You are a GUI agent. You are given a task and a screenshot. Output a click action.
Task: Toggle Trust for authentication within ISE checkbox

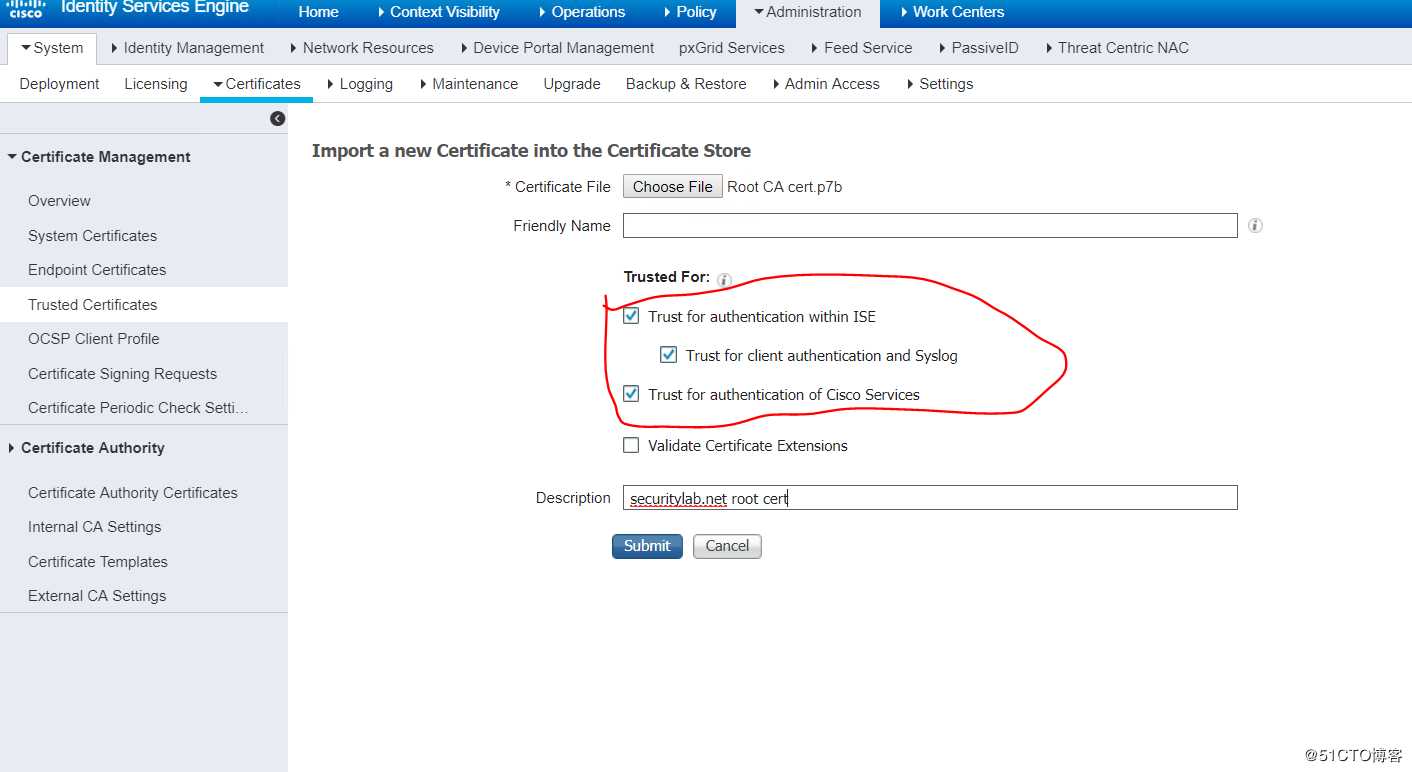631,316
